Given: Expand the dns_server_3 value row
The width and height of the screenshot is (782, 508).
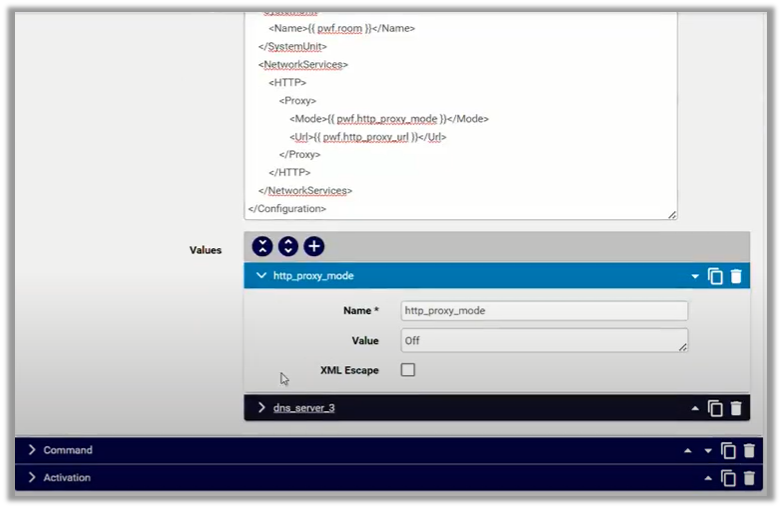Looking at the screenshot, I should coord(261,408).
